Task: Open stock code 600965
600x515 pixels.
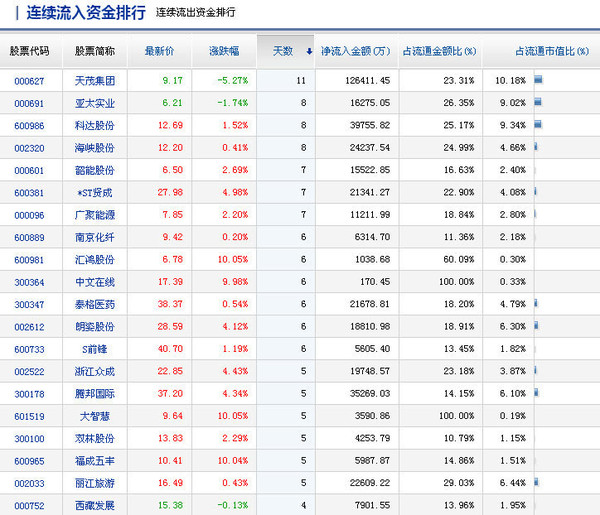Action: [x=29, y=461]
